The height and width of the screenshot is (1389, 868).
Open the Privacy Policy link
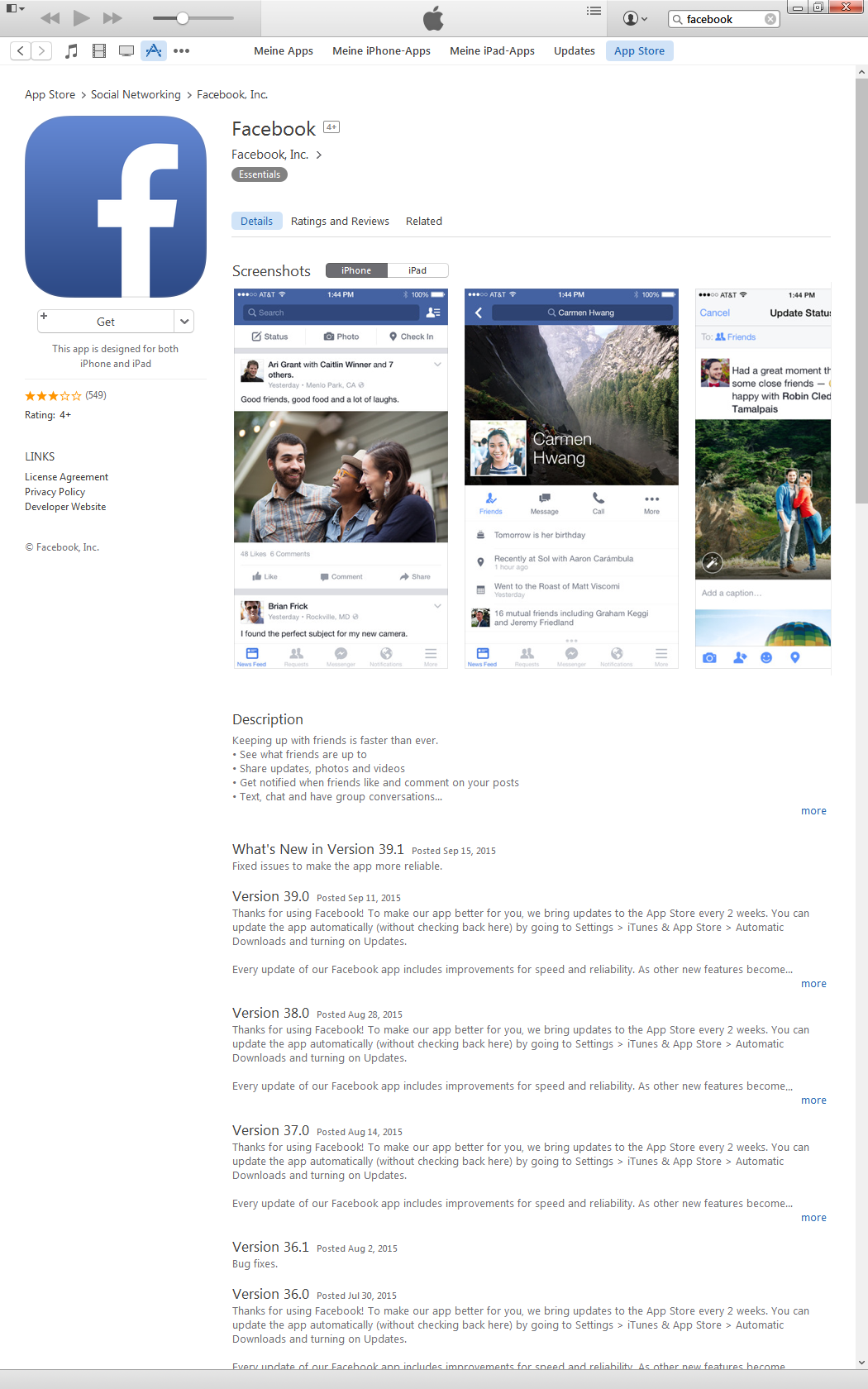click(55, 492)
